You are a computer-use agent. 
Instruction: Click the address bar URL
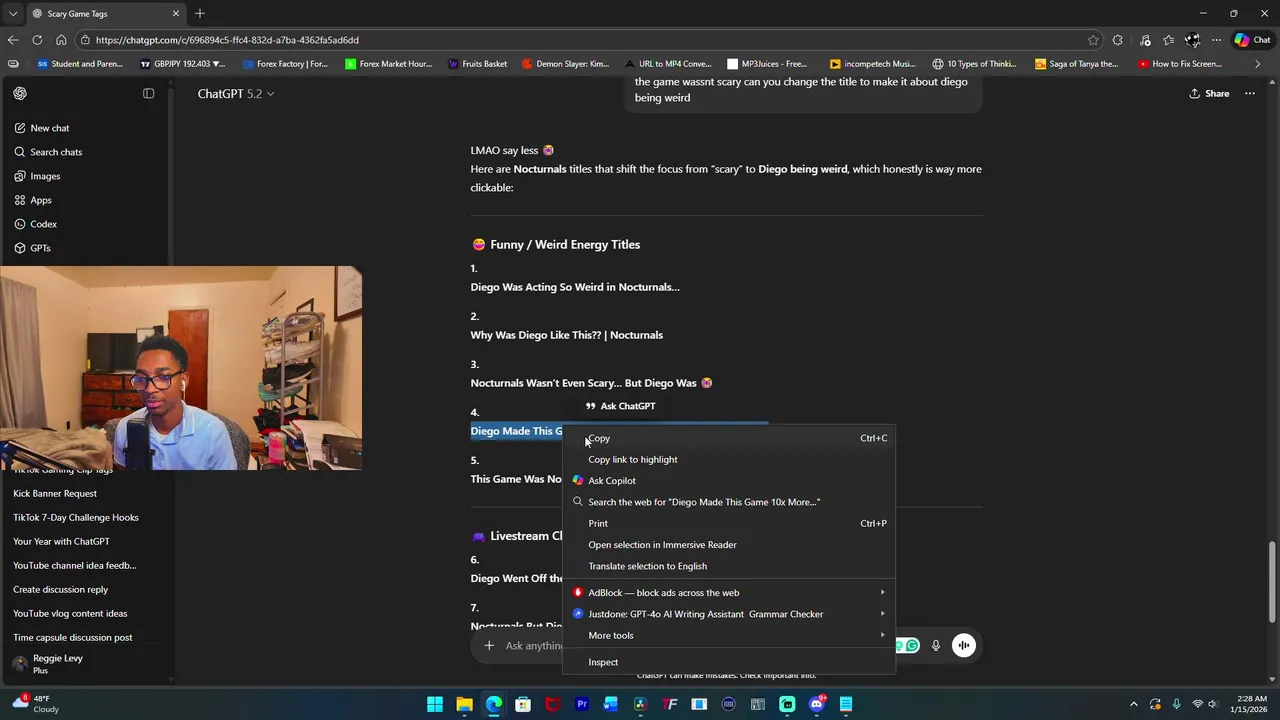[x=228, y=40]
